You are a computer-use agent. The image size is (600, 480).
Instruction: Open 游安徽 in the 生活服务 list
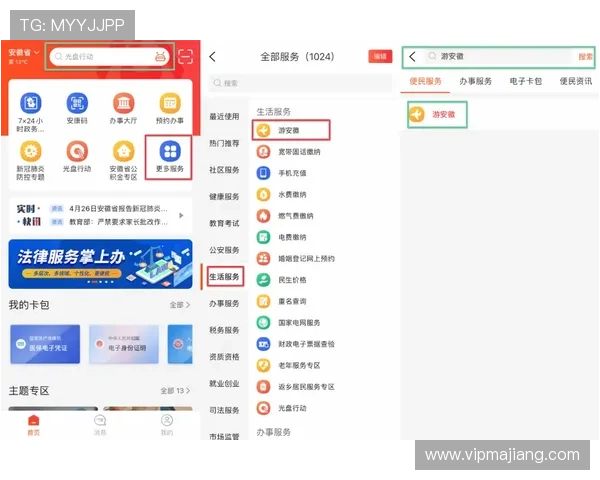tap(291, 130)
